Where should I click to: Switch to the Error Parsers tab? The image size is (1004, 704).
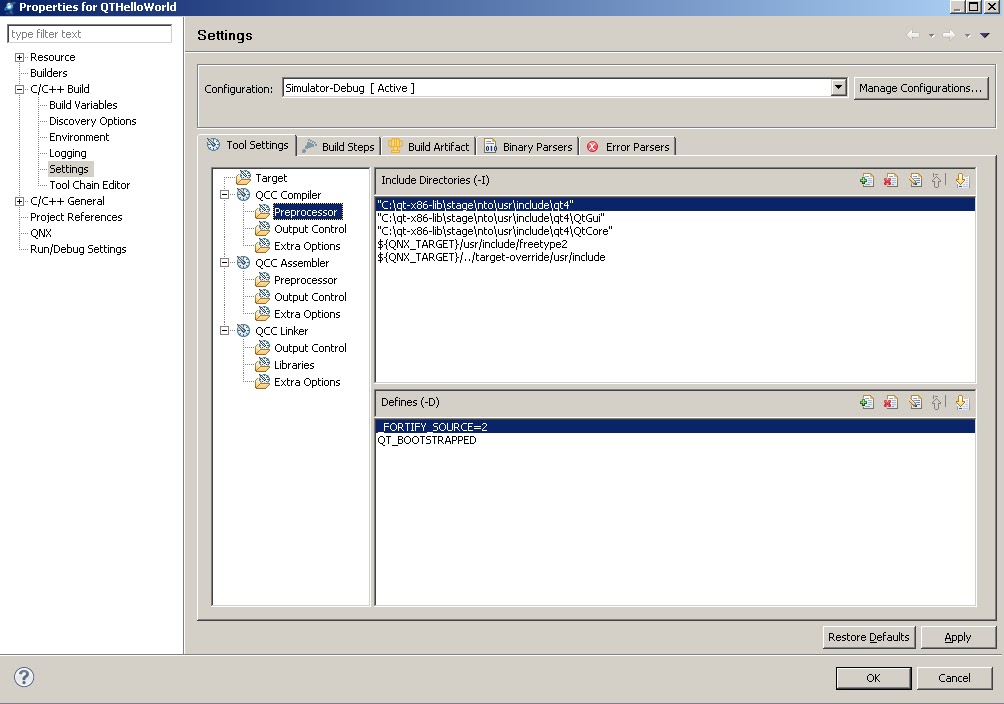628,147
